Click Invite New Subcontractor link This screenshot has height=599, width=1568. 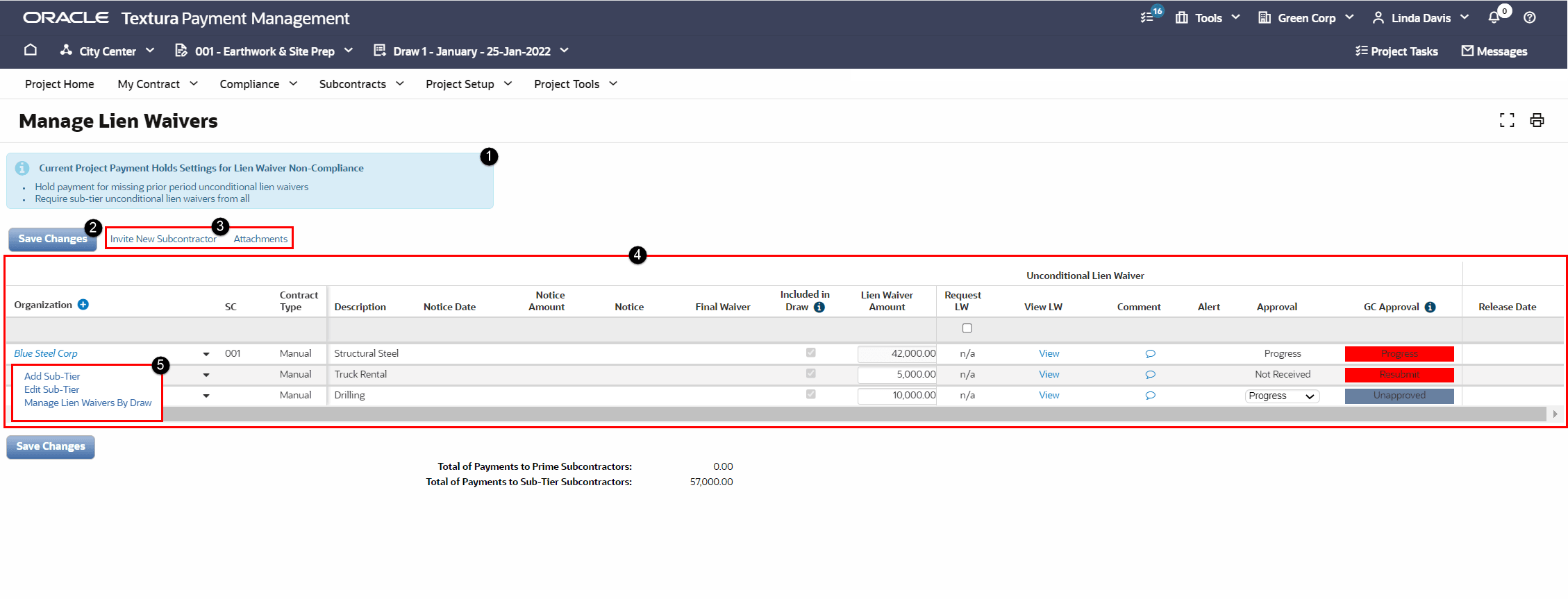click(163, 239)
